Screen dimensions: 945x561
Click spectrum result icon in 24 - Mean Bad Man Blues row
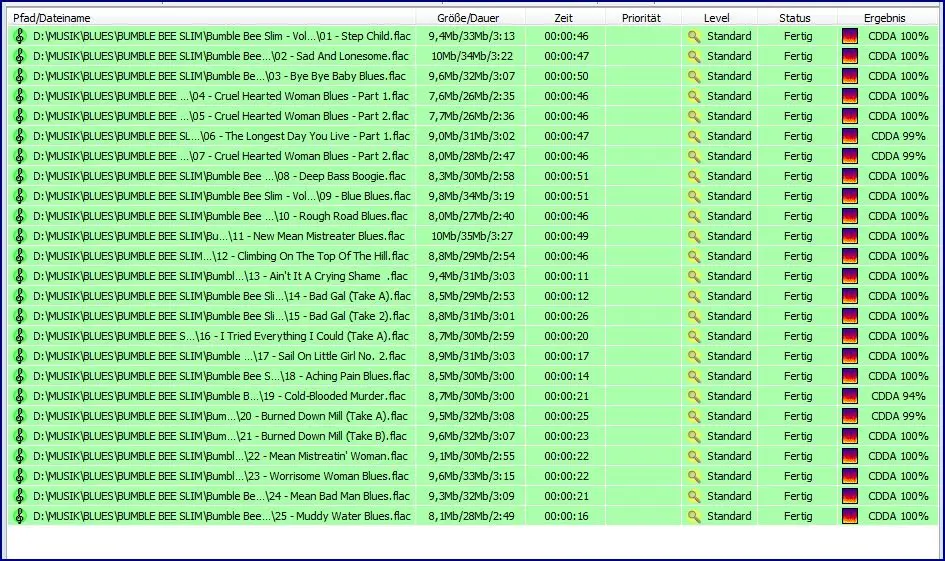850,496
